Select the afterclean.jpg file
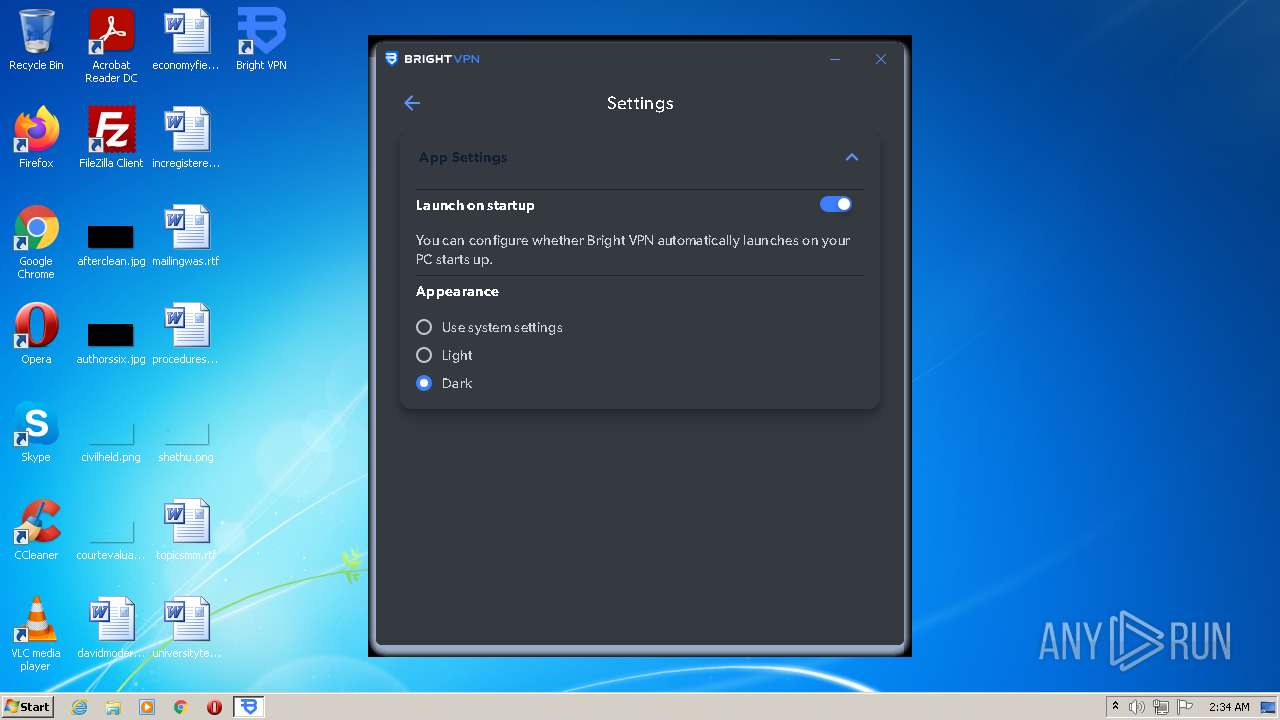Screen dimensions: 1280x720 point(111,244)
